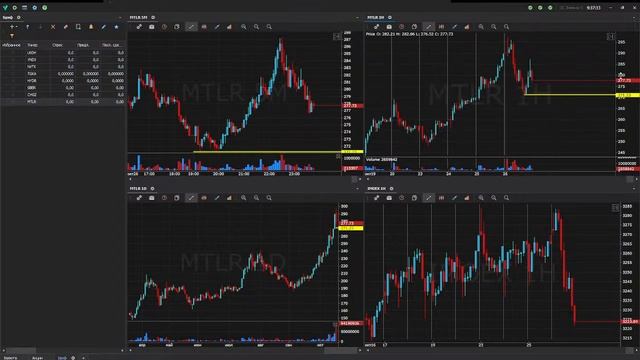Select the SBER row in the watchlist
640x360 pixels.
coord(63,88)
